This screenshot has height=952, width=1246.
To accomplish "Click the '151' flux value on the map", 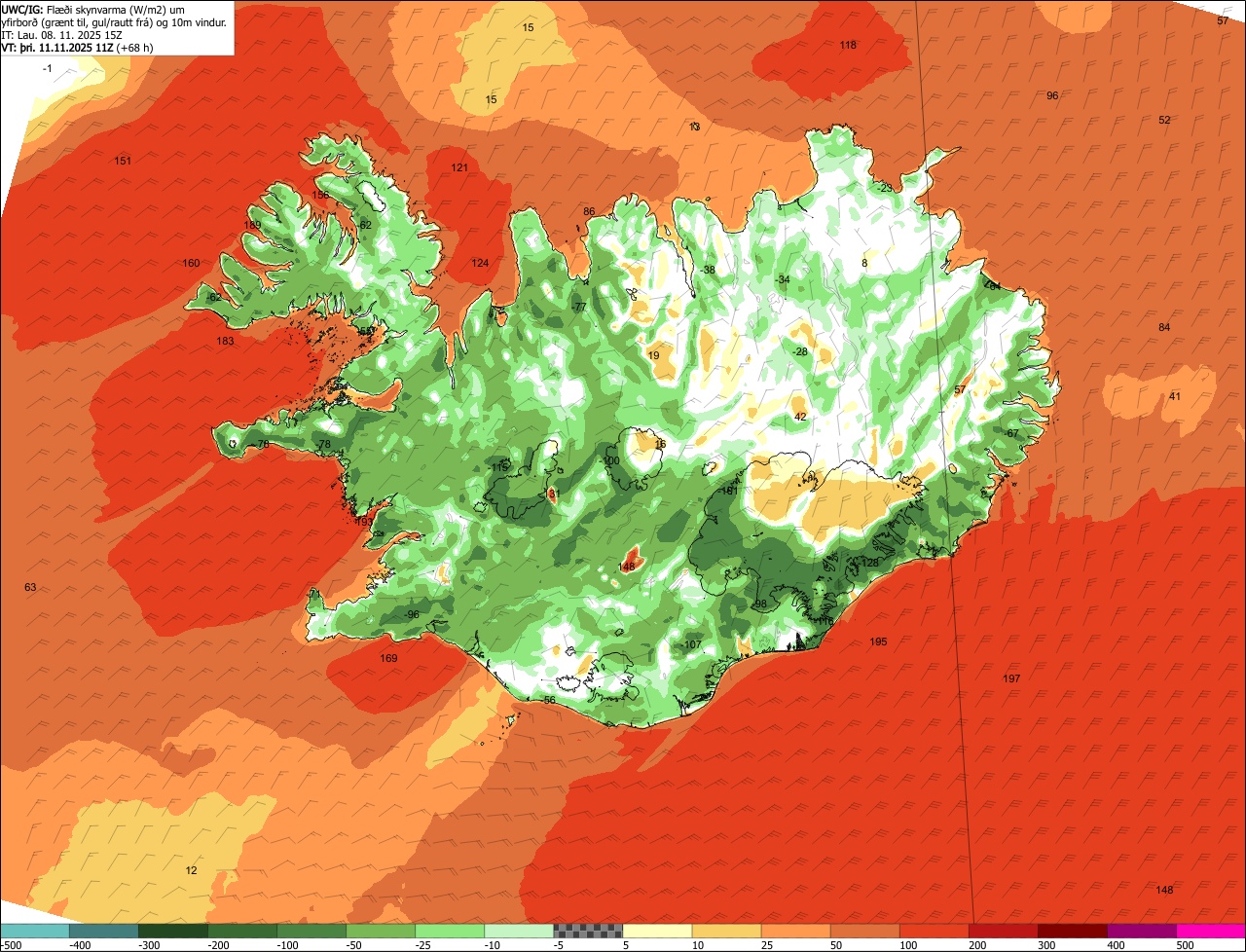I will coord(123,161).
